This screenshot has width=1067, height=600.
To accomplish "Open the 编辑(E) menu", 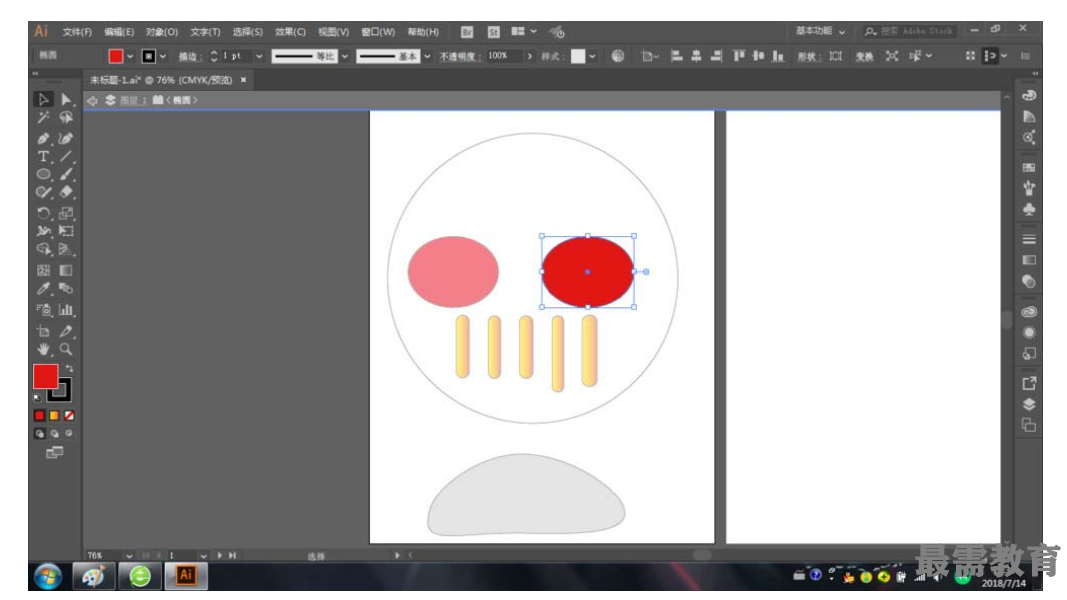I will click(x=119, y=32).
